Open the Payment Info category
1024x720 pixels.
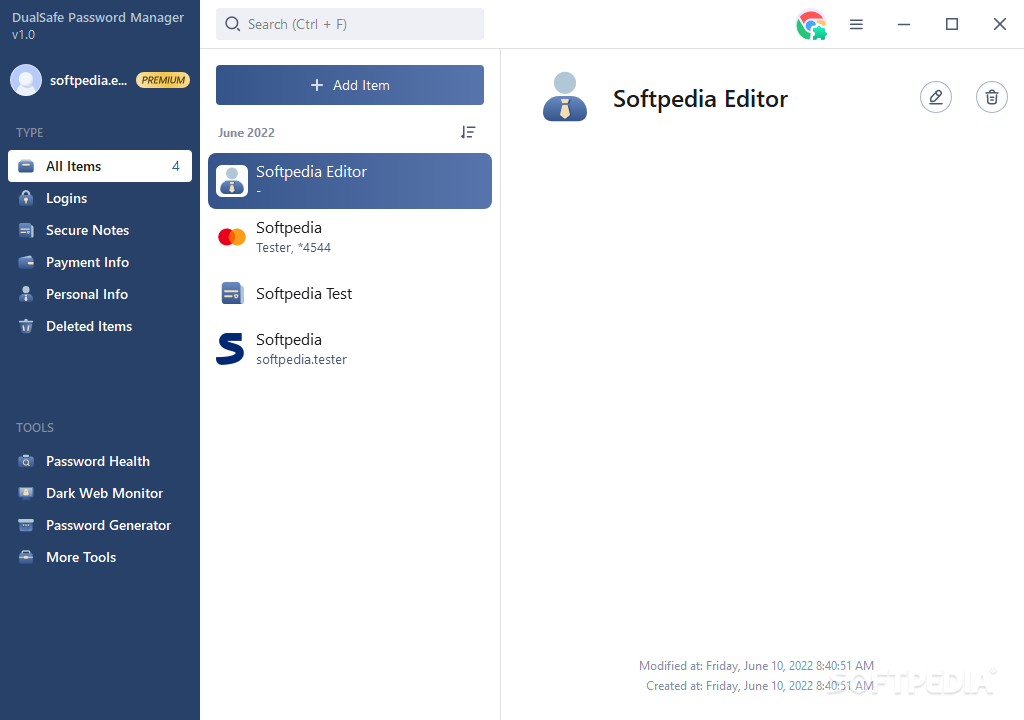[100, 262]
